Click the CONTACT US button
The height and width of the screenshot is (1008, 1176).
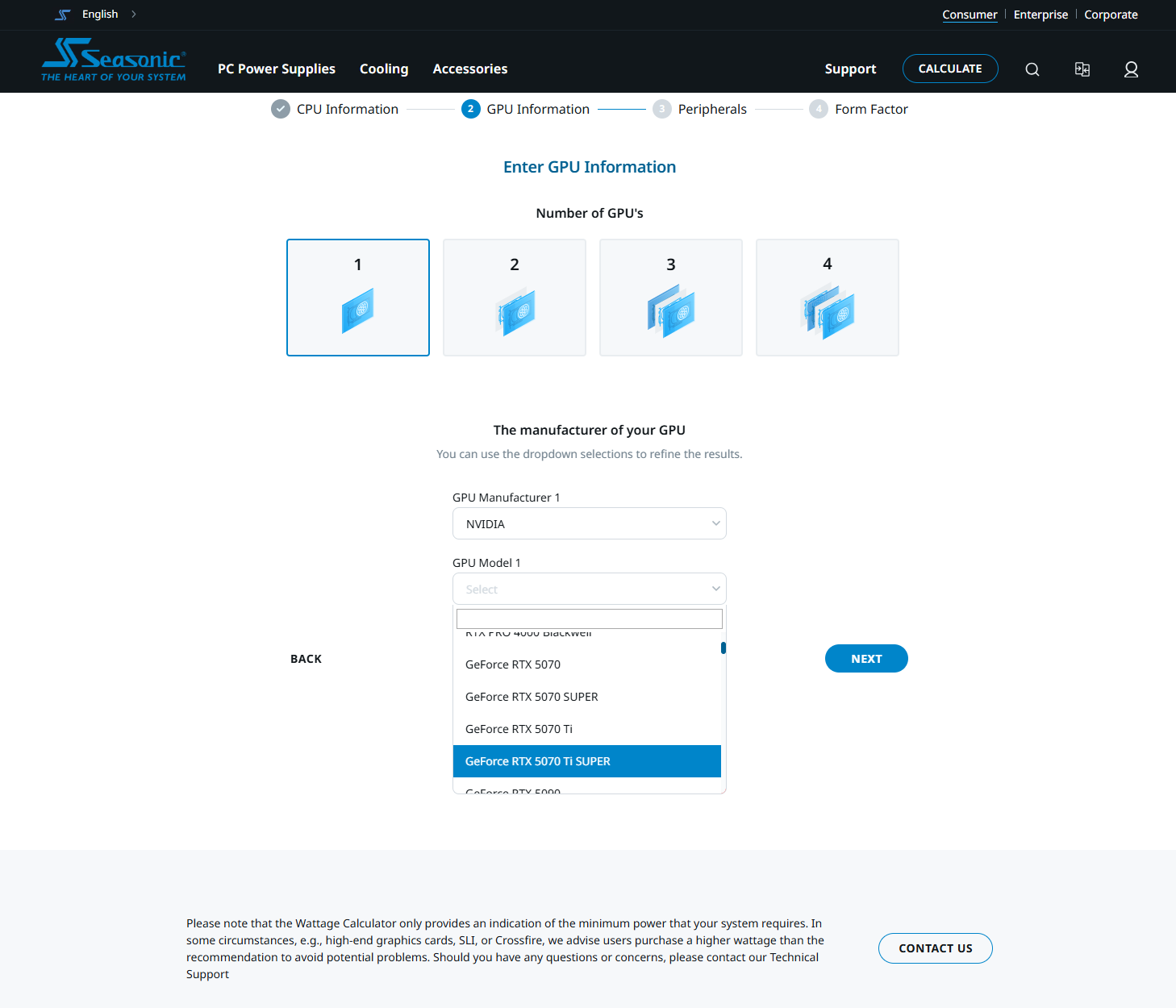click(x=935, y=948)
